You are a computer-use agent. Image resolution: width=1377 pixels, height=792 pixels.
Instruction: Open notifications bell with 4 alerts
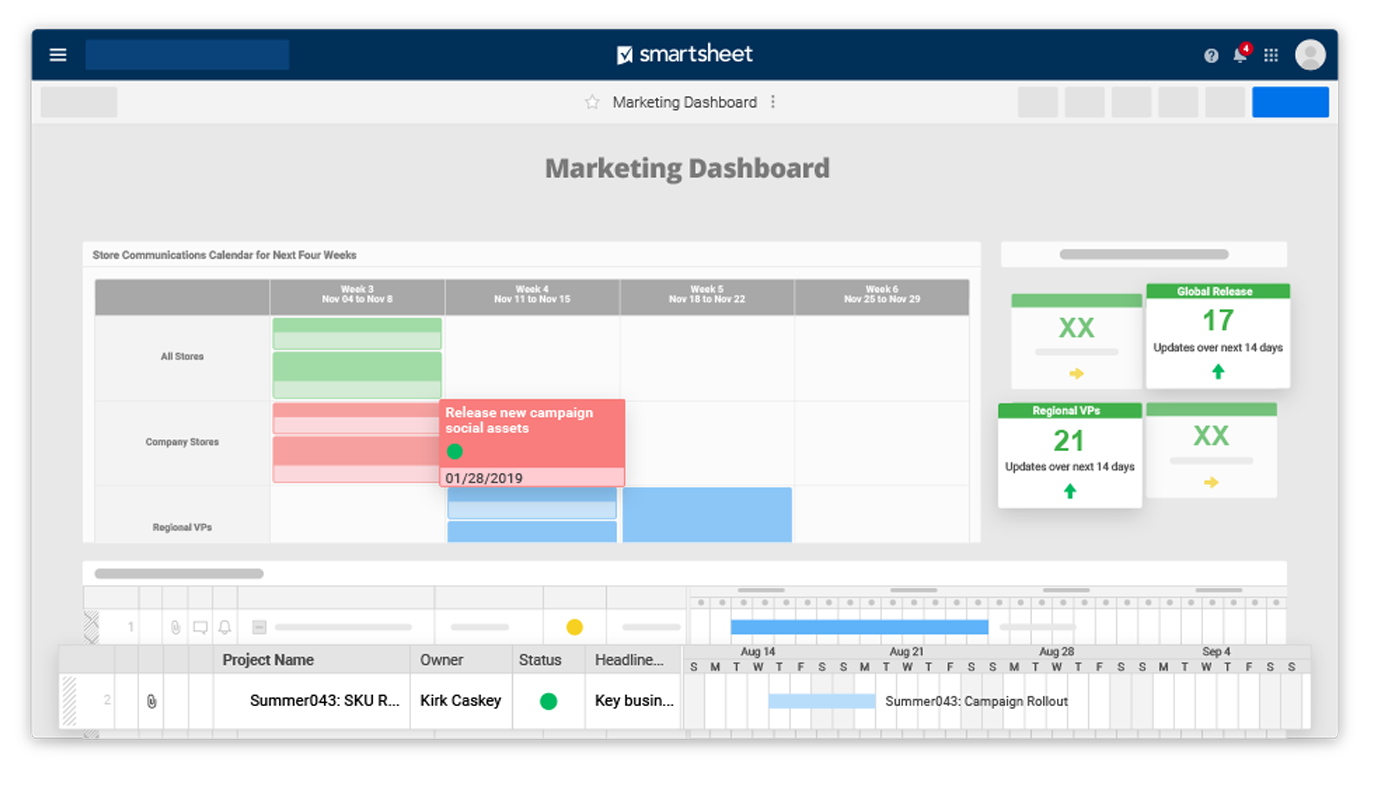pyautogui.click(x=1240, y=55)
